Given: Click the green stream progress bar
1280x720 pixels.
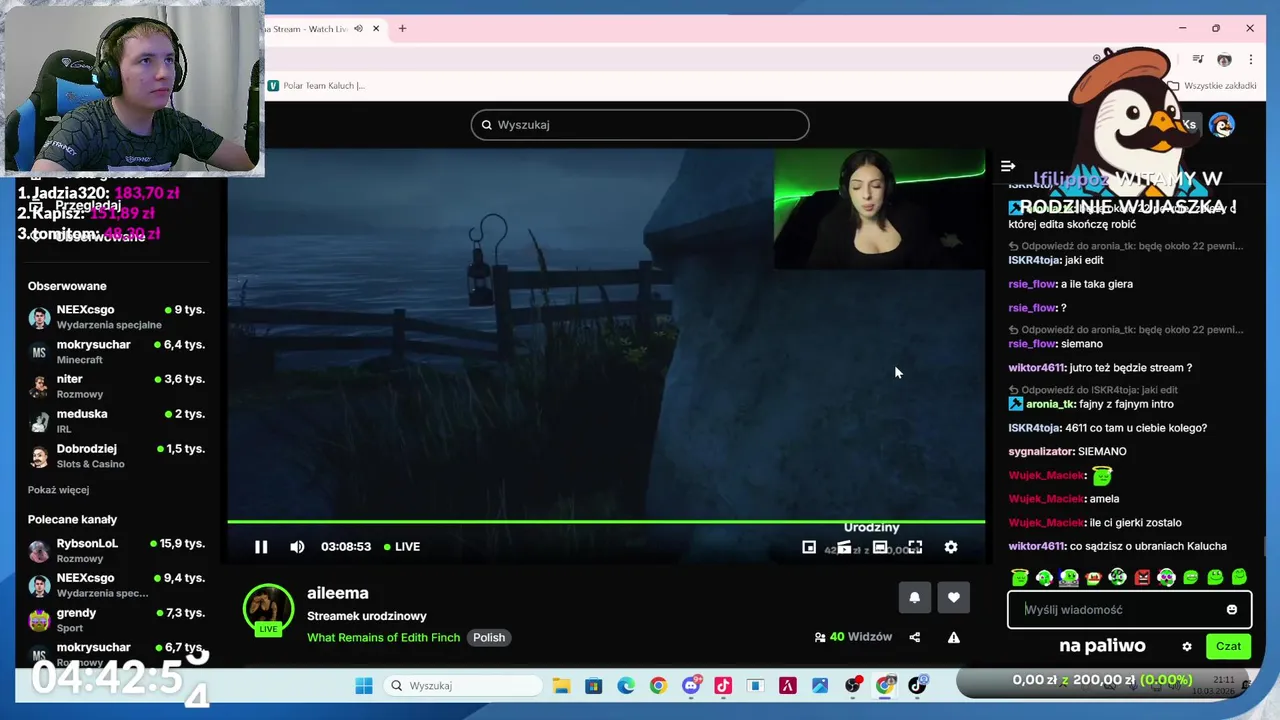Looking at the screenshot, I should (606, 522).
